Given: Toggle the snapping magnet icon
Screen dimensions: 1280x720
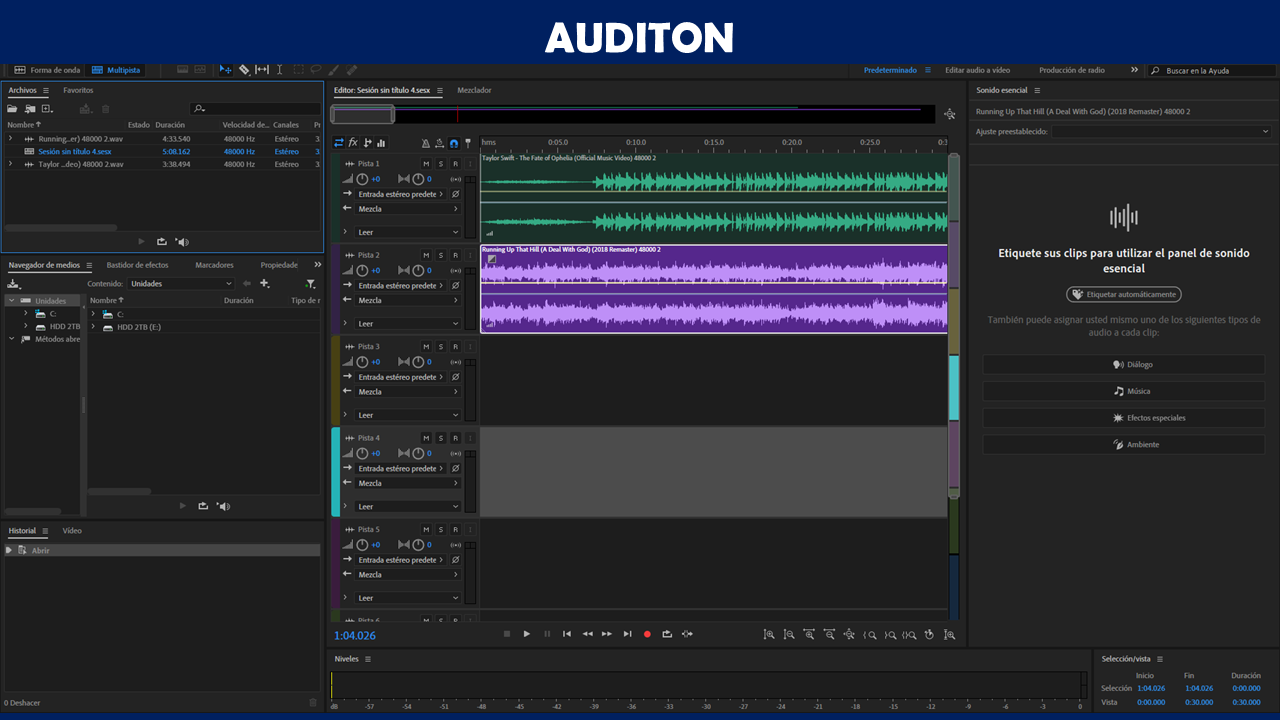Looking at the screenshot, I should pos(453,143).
